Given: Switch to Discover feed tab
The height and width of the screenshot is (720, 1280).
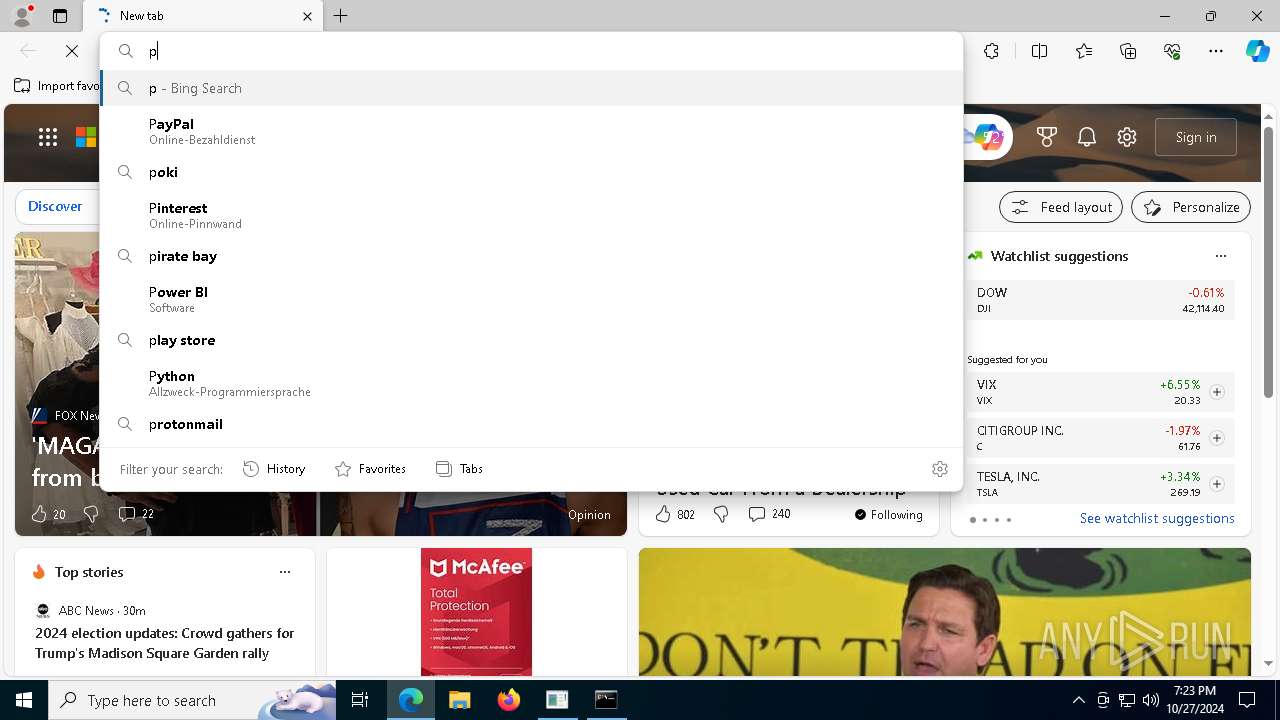Looking at the screenshot, I should pos(55,206).
